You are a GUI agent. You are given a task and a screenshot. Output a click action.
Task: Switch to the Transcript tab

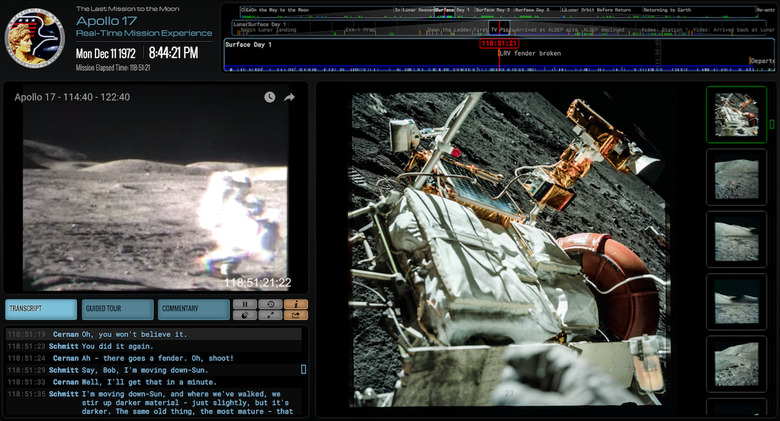tap(41, 309)
